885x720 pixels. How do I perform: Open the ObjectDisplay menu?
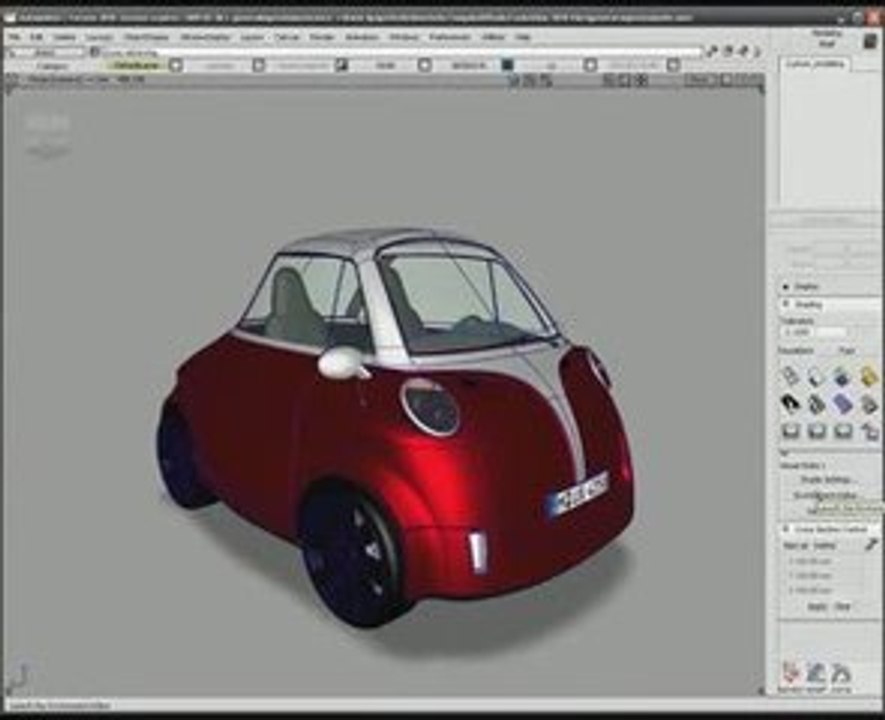pyautogui.click(x=146, y=37)
